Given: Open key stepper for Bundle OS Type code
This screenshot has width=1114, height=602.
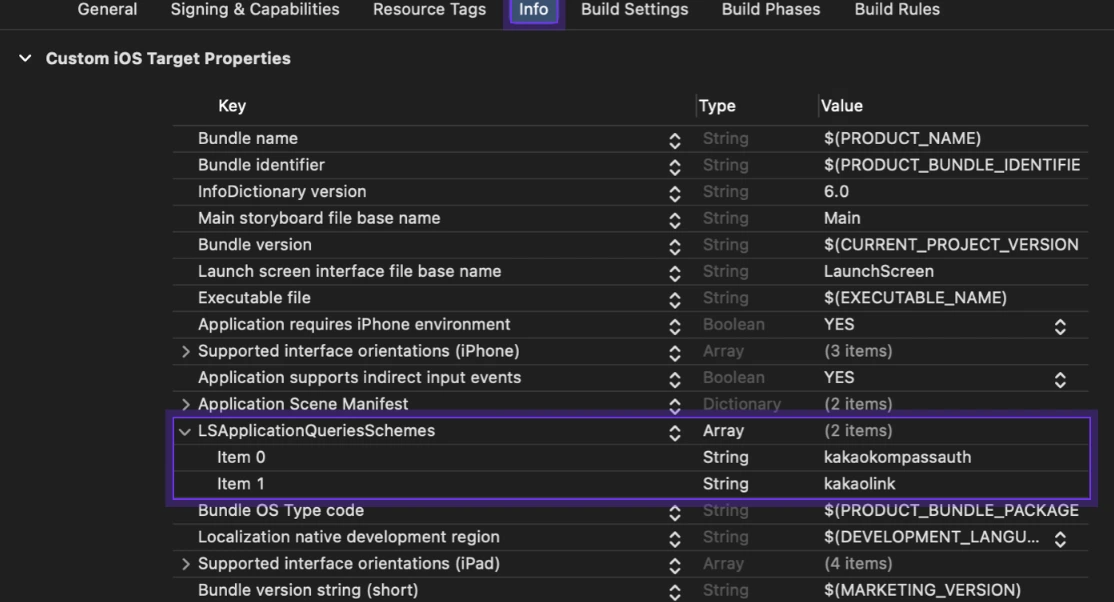Looking at the screenshot, I should (675, 513).
